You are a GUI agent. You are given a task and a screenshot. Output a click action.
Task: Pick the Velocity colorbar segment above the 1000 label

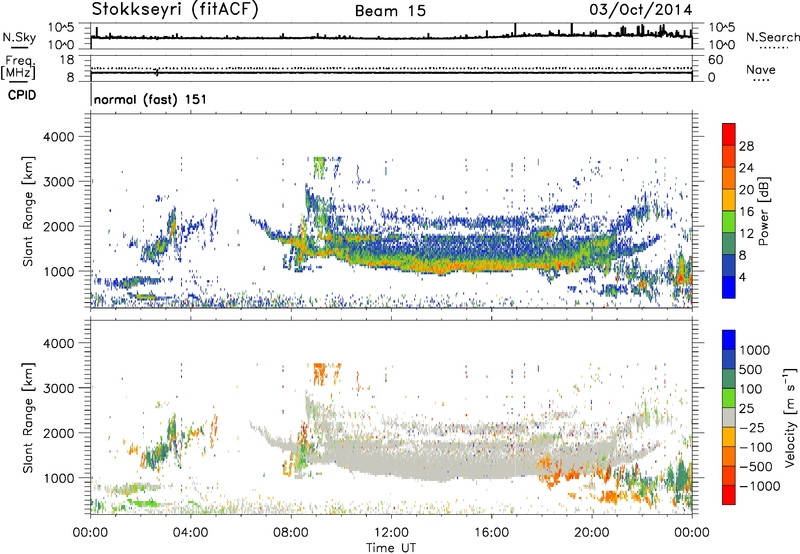[x=729, y=340]
